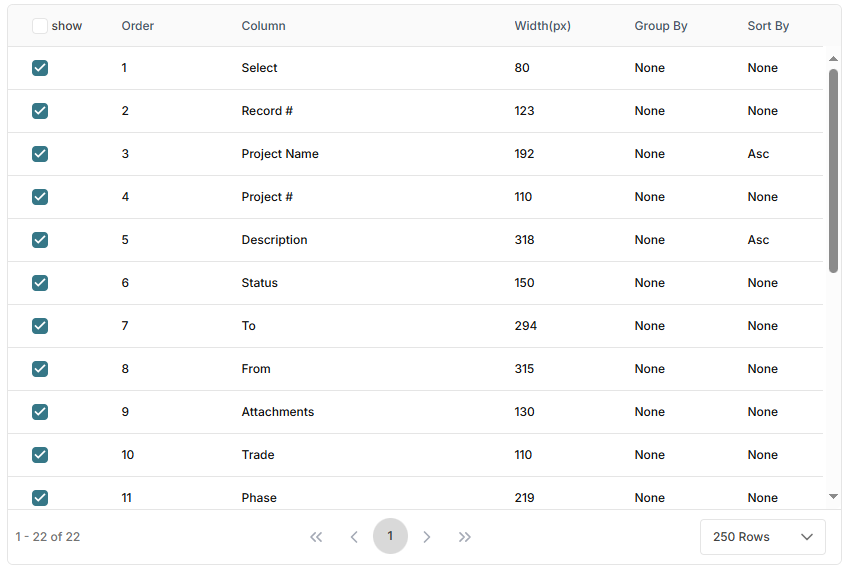Open the Sort By value for Project Name
847x572 pixels.
pyautogui.click(x=758, y=154)
